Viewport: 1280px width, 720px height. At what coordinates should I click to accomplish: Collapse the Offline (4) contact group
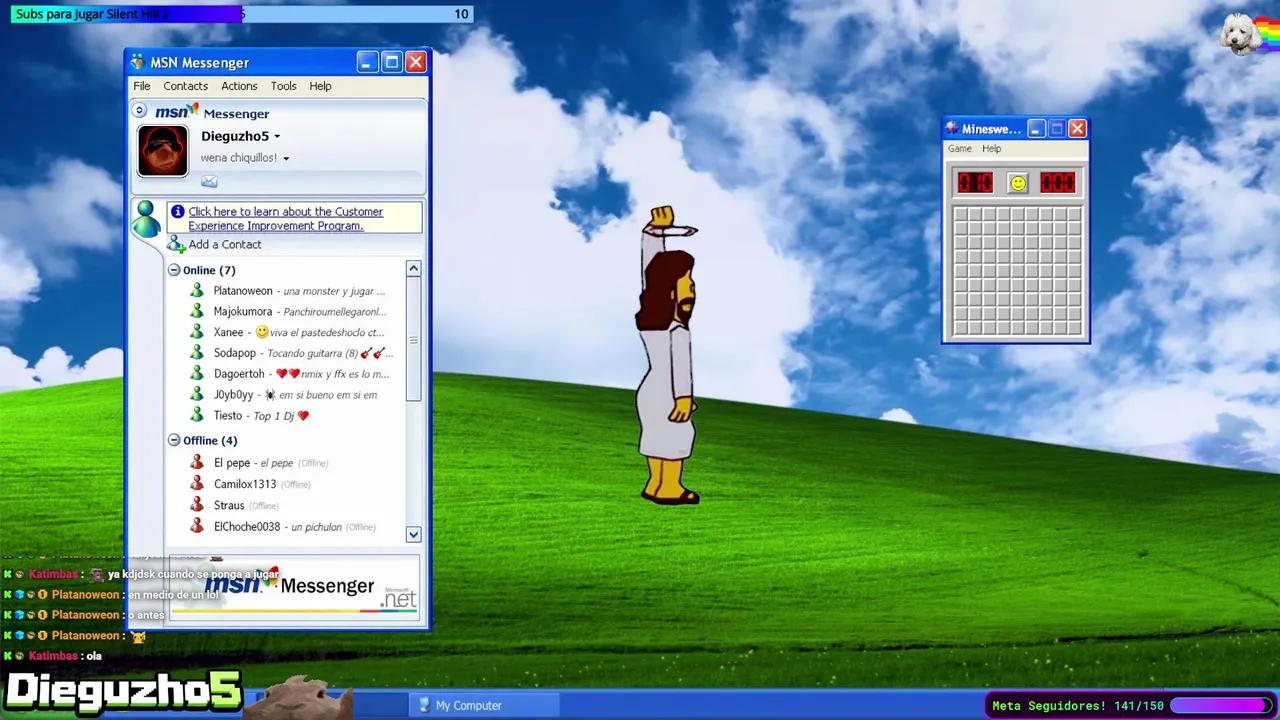click(x=174, y=440)
